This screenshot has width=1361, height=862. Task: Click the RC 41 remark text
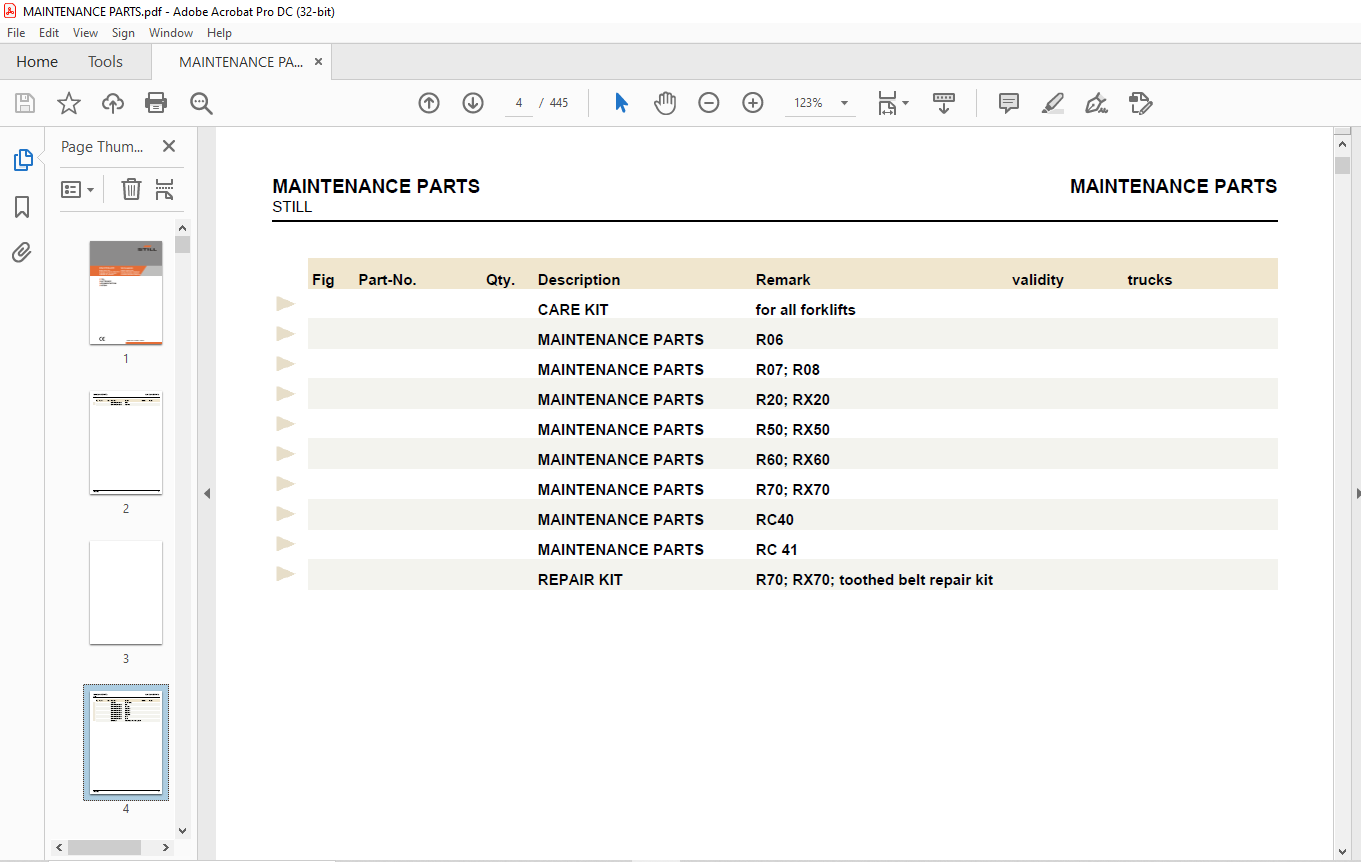(x=777, y=550)
